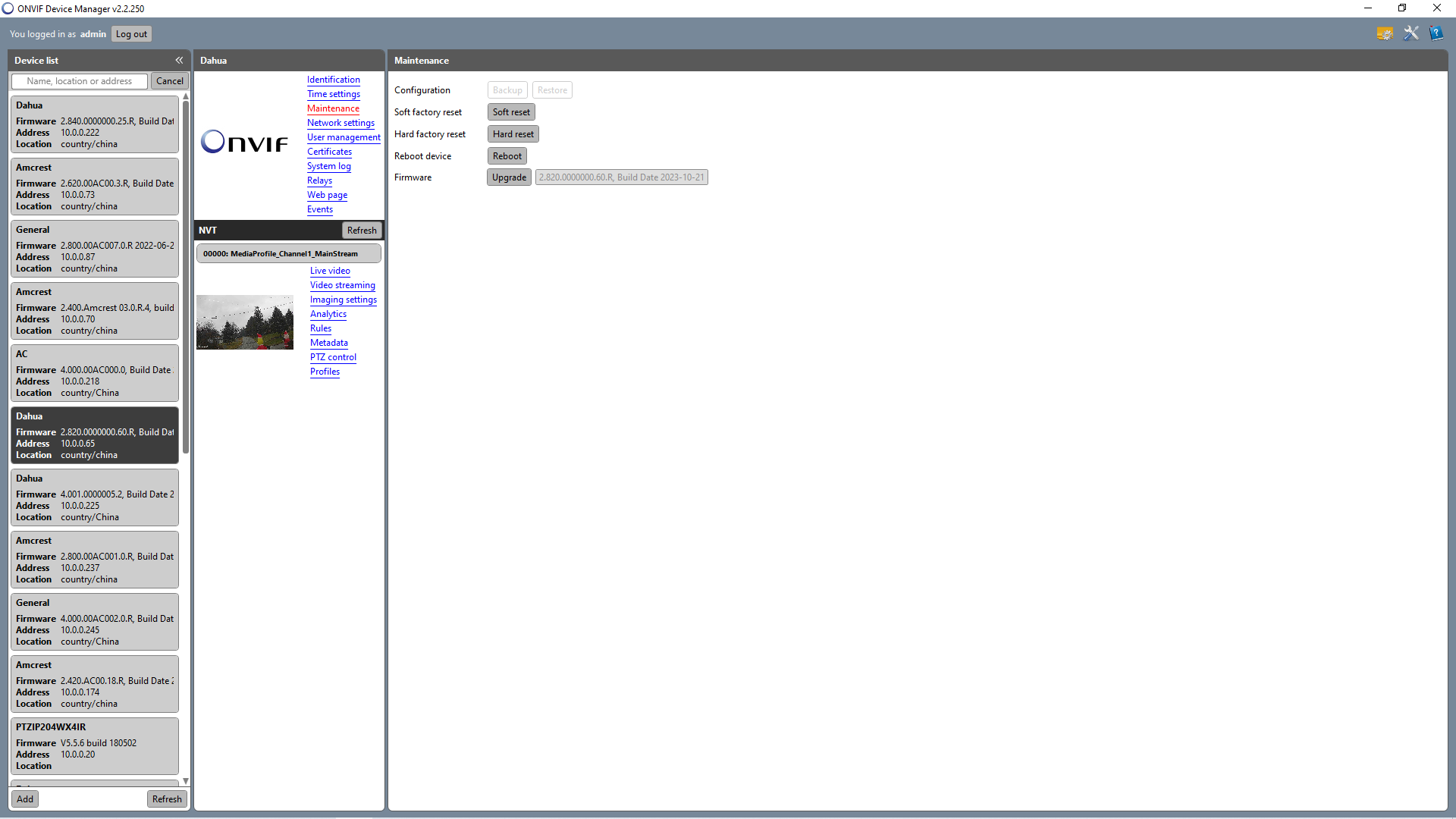This screenshot has width=1456, height=819.
Task: Click the Hard reset button
Action: [x=513, y=134]
